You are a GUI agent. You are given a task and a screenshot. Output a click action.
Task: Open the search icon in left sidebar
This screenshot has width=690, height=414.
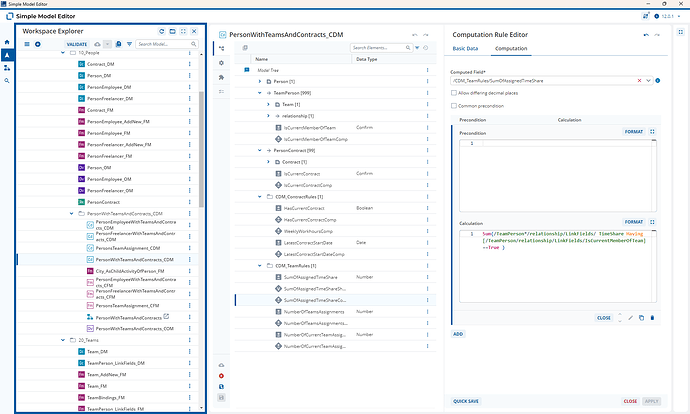(x=7, y=81)
